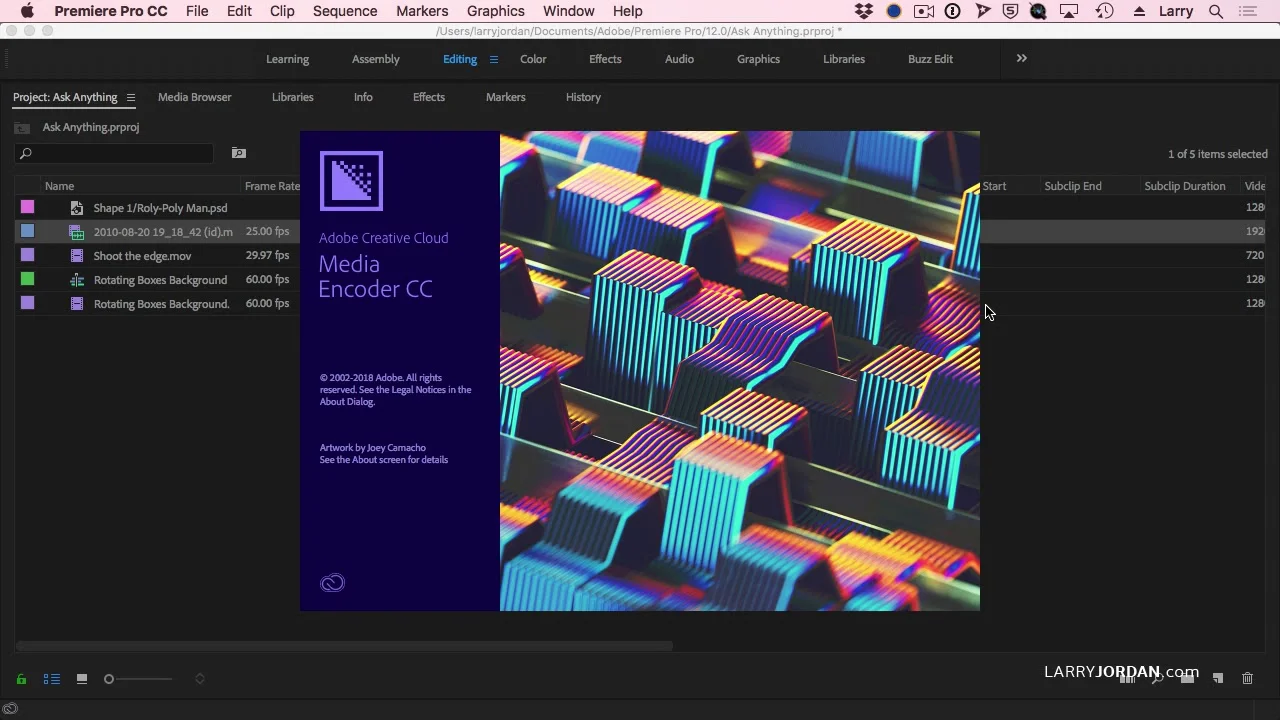
Task: Click the New Item icon in project panel
Action: tap(1217, 678)
